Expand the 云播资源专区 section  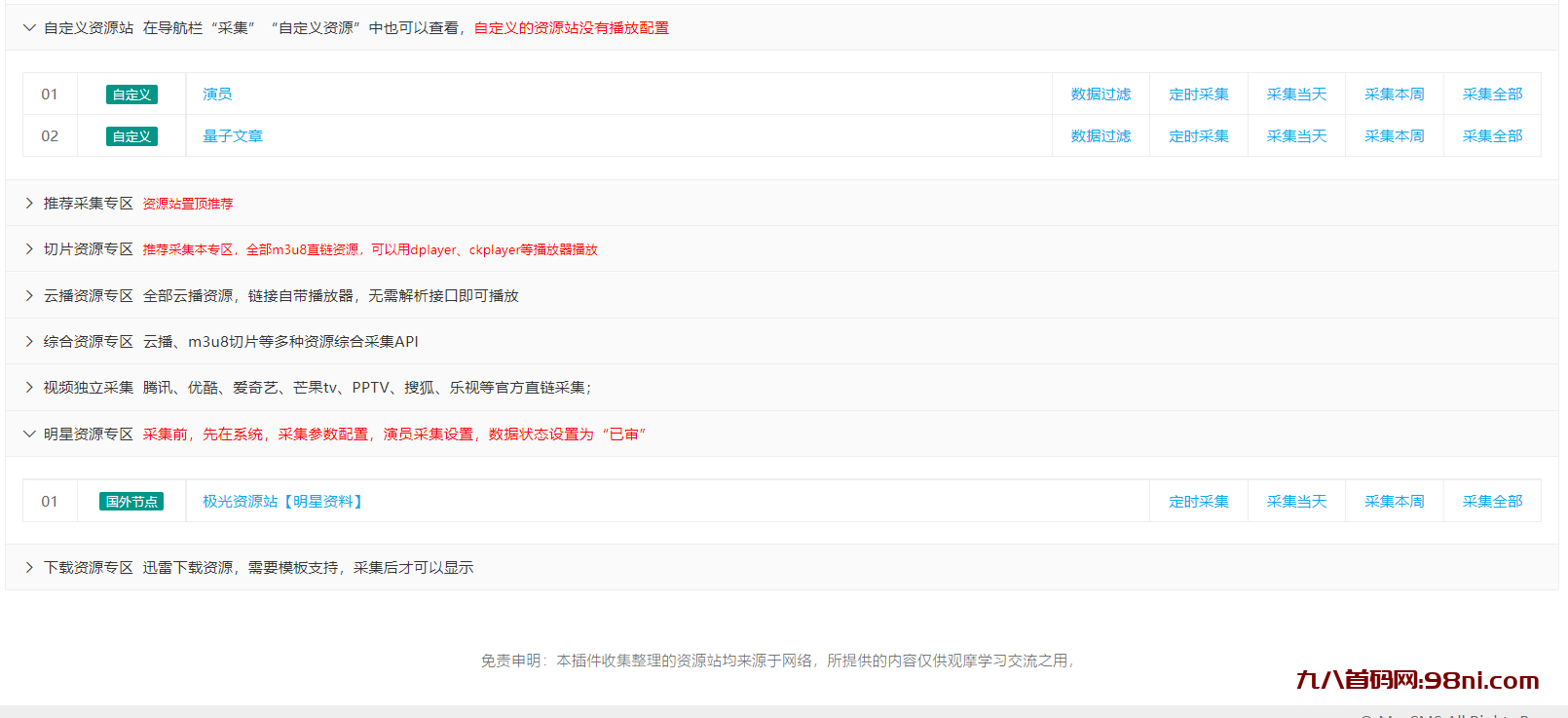pyautogui.click(x=88, y=295)
